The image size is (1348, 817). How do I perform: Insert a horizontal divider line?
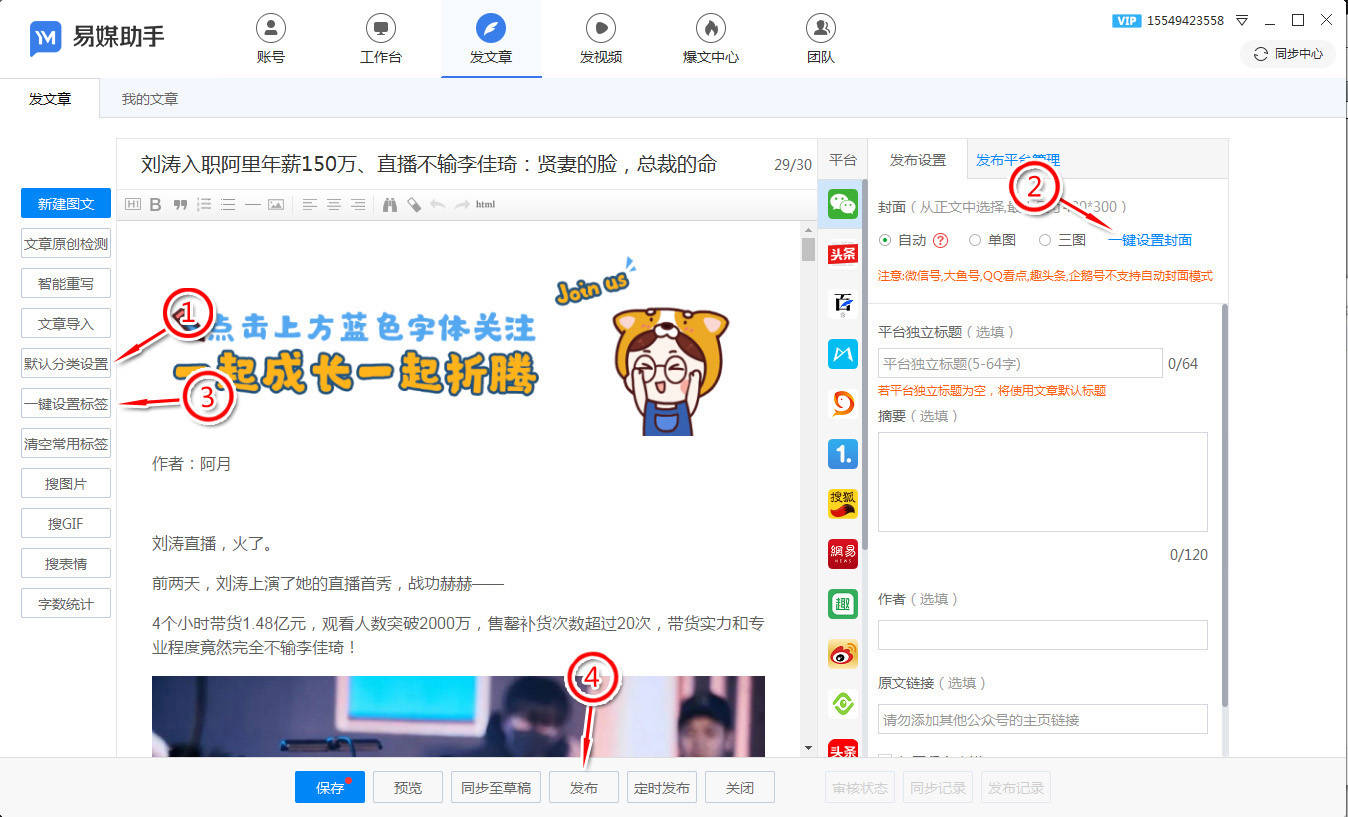tap(253, 204)
